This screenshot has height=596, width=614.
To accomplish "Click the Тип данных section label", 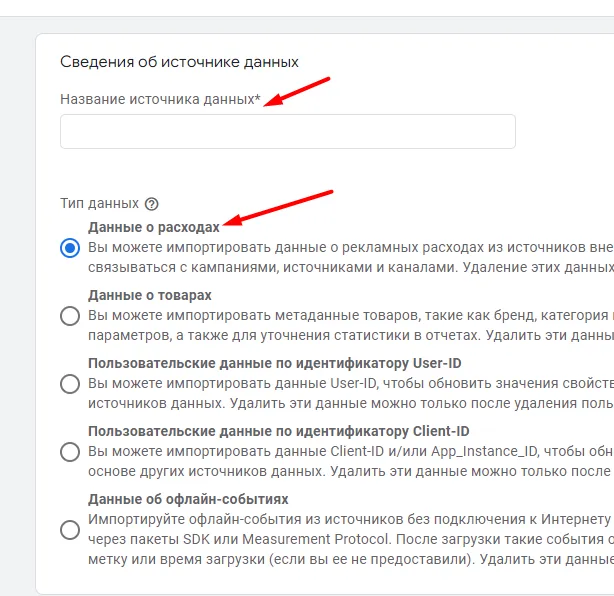I will tap(99, 204).
